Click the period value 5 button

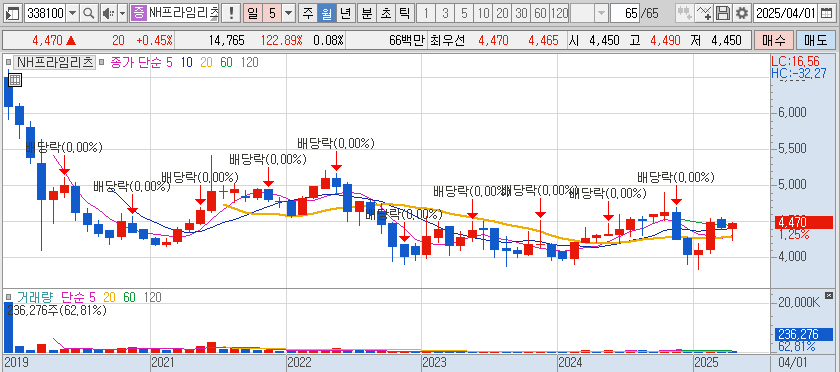[x=272, y=13]
